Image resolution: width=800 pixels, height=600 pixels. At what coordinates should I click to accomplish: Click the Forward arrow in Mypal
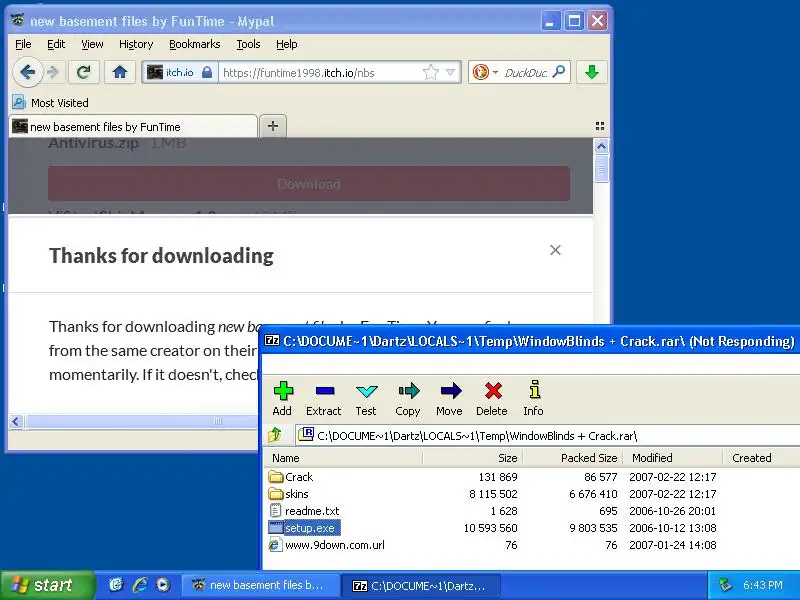(53, 72)
